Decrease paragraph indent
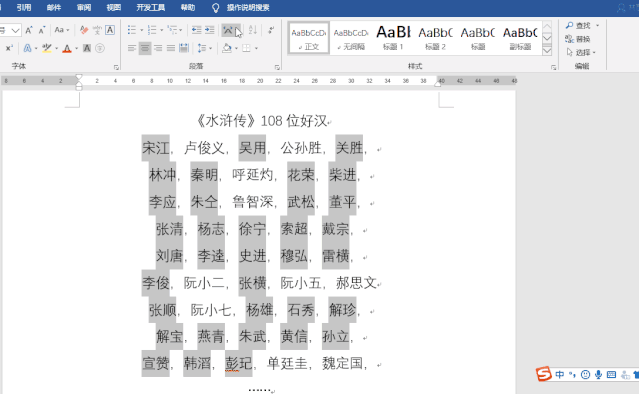Screen dimensions: 639x394 [x=196, y=30]
